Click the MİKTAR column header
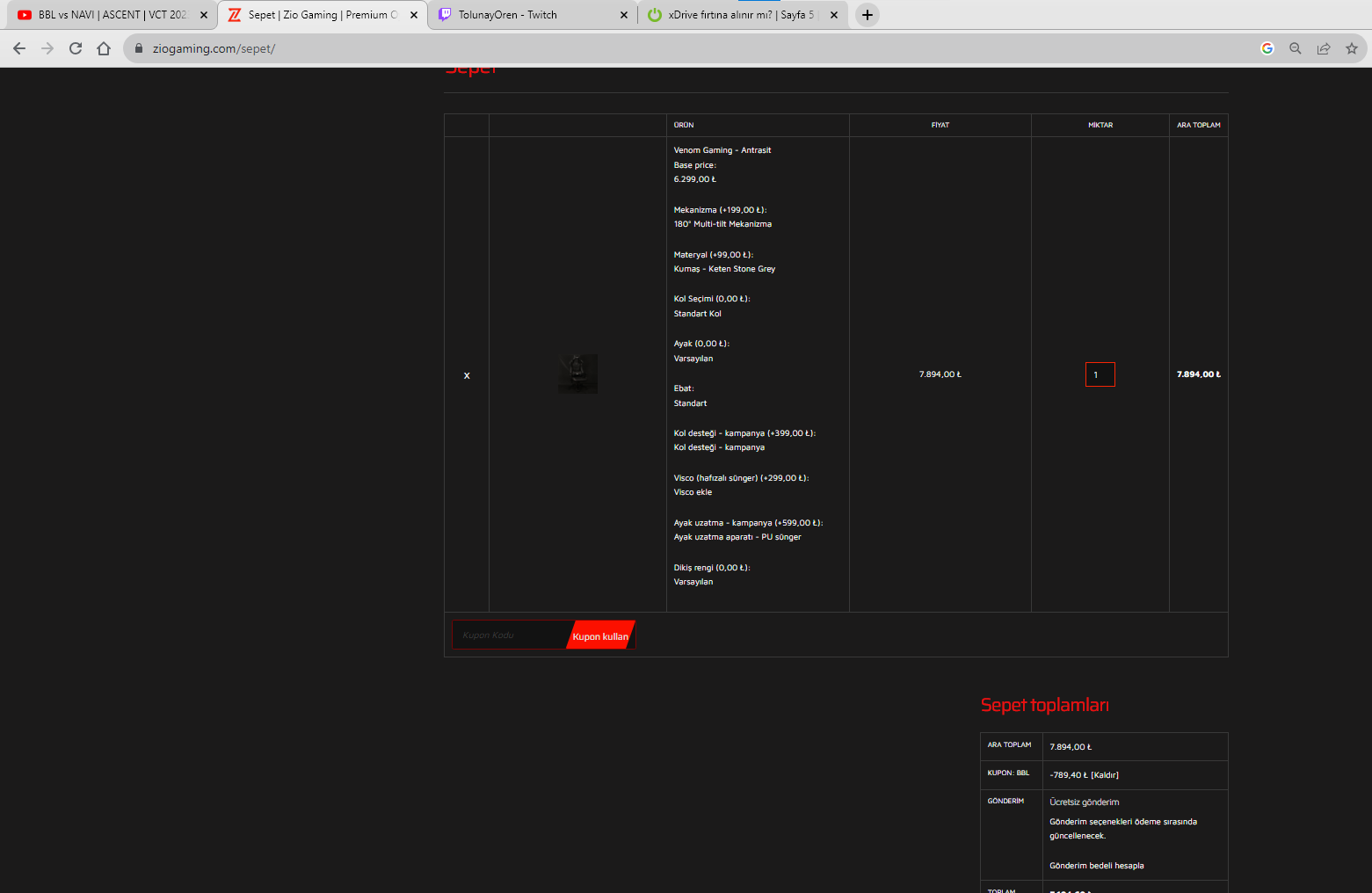 point(1100,125)
